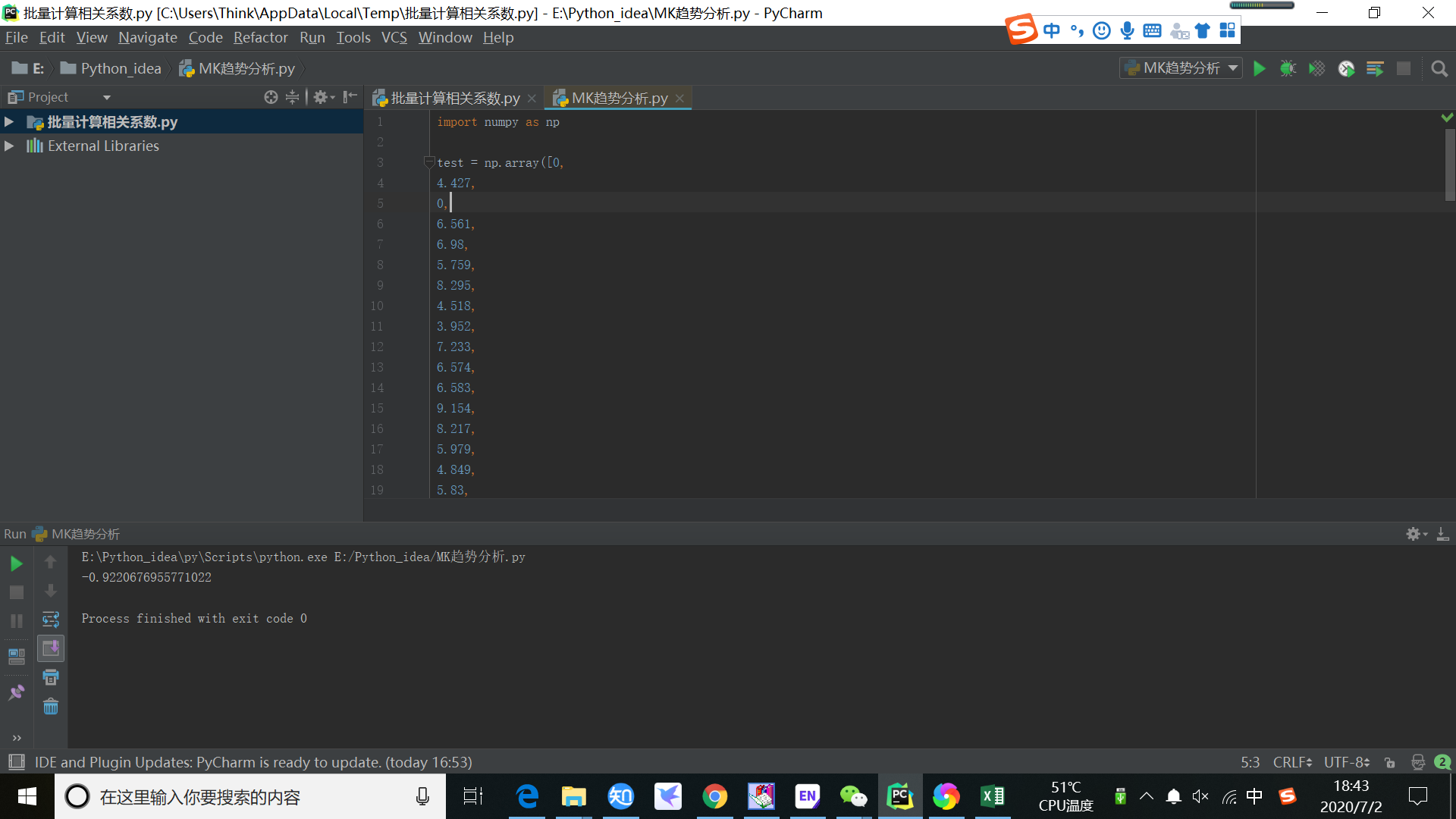
Task: Click the green Run button in the top toolbar
Action: 1259,69
